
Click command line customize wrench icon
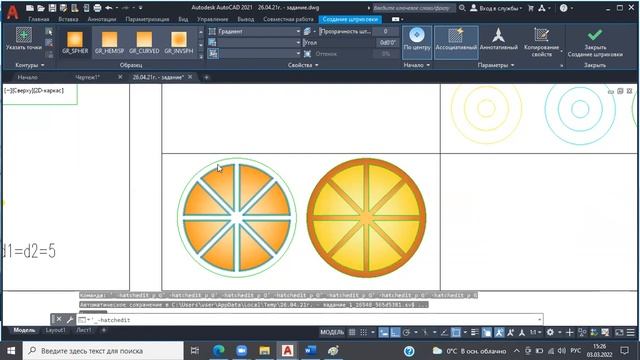coord(70,320)
